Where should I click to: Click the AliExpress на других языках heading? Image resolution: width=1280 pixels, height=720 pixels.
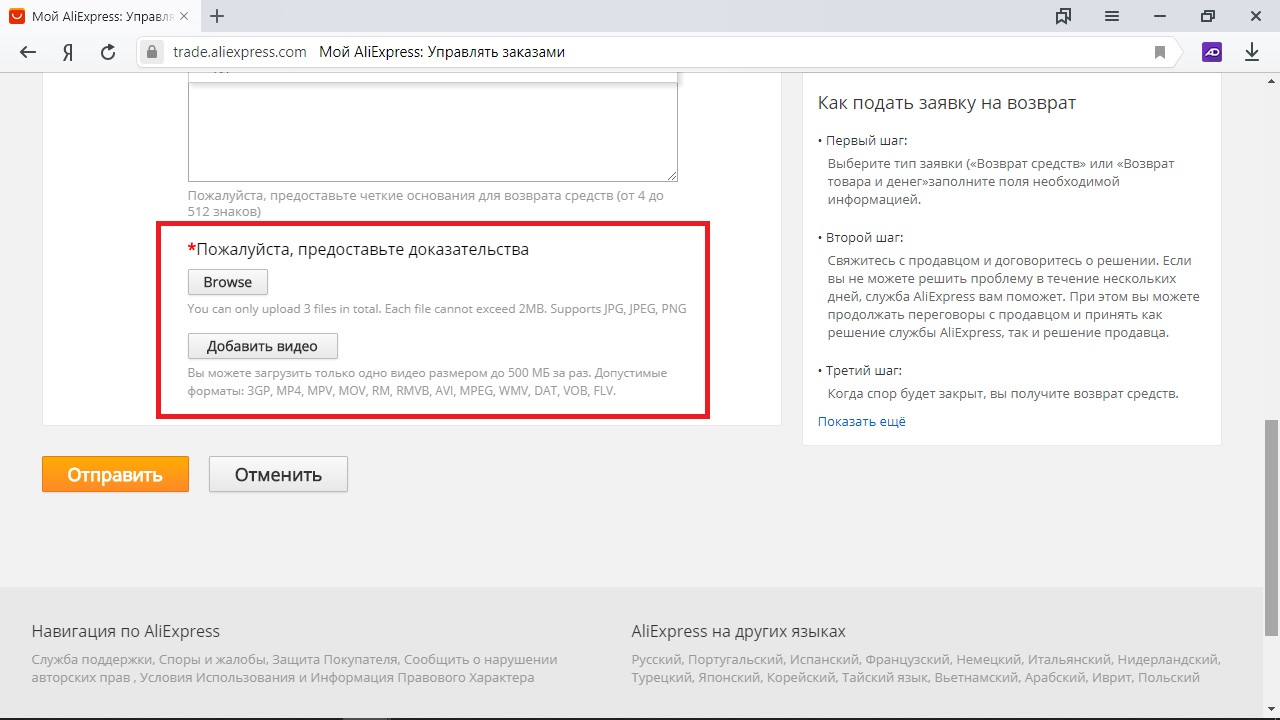pos(739,631)
